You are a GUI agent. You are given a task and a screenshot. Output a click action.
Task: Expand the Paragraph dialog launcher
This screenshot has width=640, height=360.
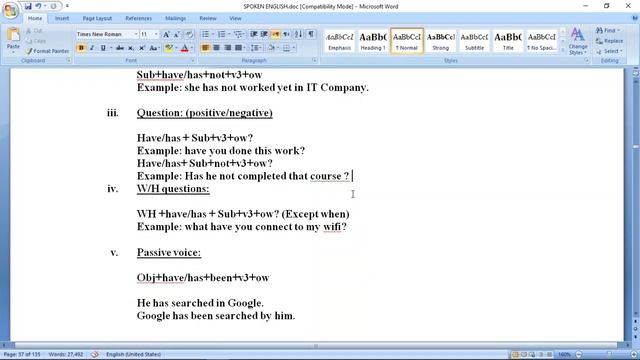[314, 60]
